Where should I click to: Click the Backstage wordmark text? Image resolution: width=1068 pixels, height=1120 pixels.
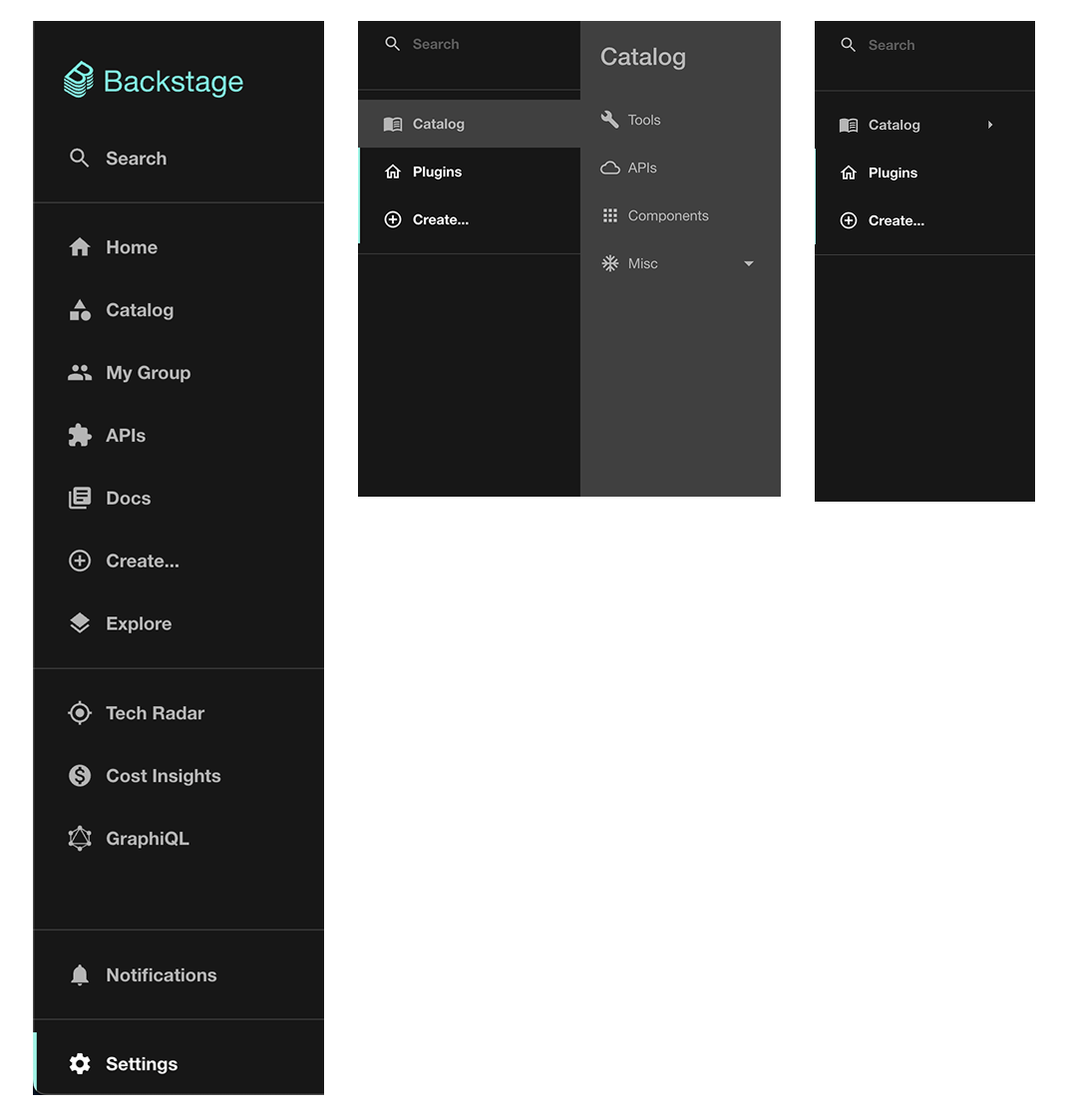pos(173,82)
